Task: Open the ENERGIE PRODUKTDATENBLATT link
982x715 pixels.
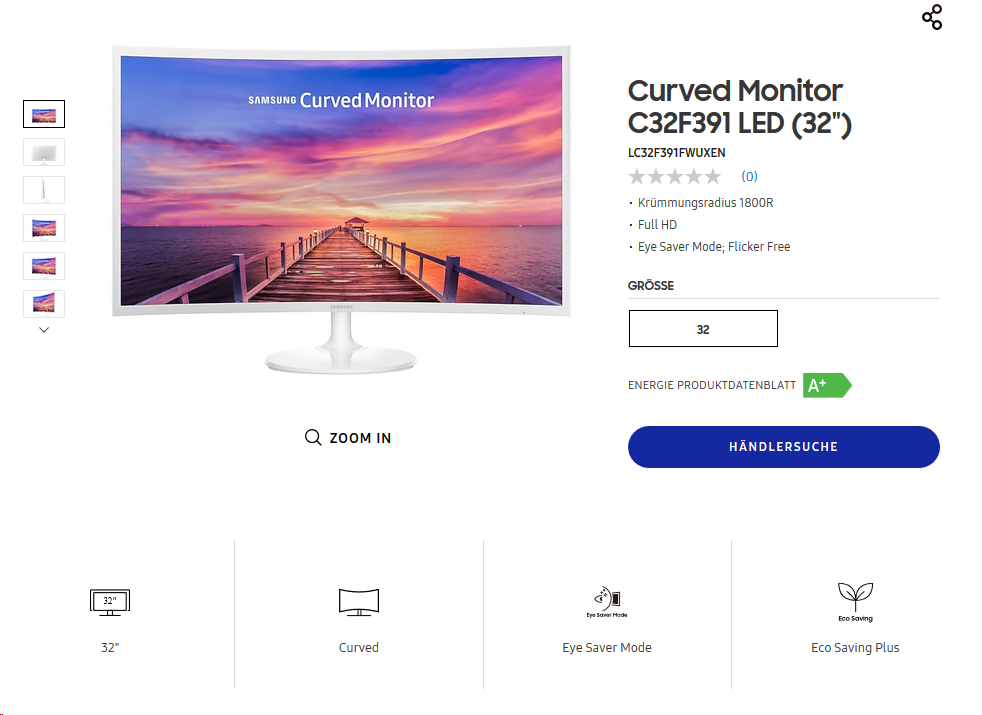Action: (711, 385)
